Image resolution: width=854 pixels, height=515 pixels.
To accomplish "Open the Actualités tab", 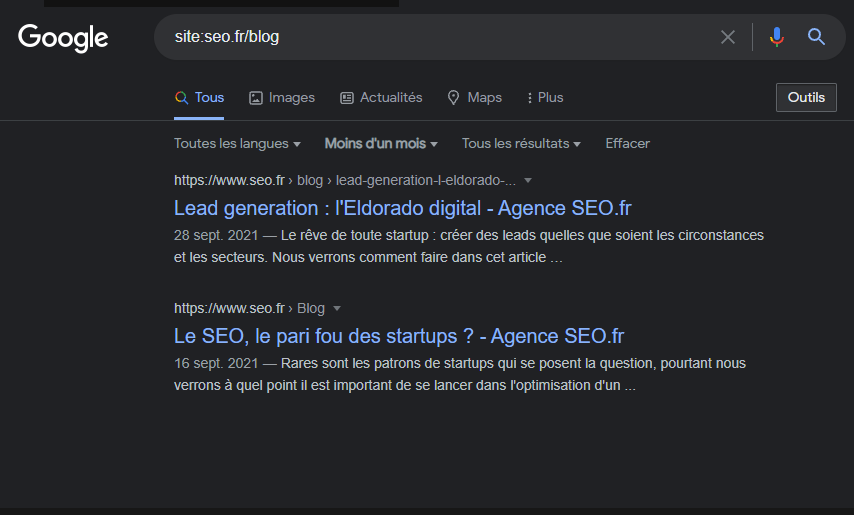I will click(x=381, y=97).
